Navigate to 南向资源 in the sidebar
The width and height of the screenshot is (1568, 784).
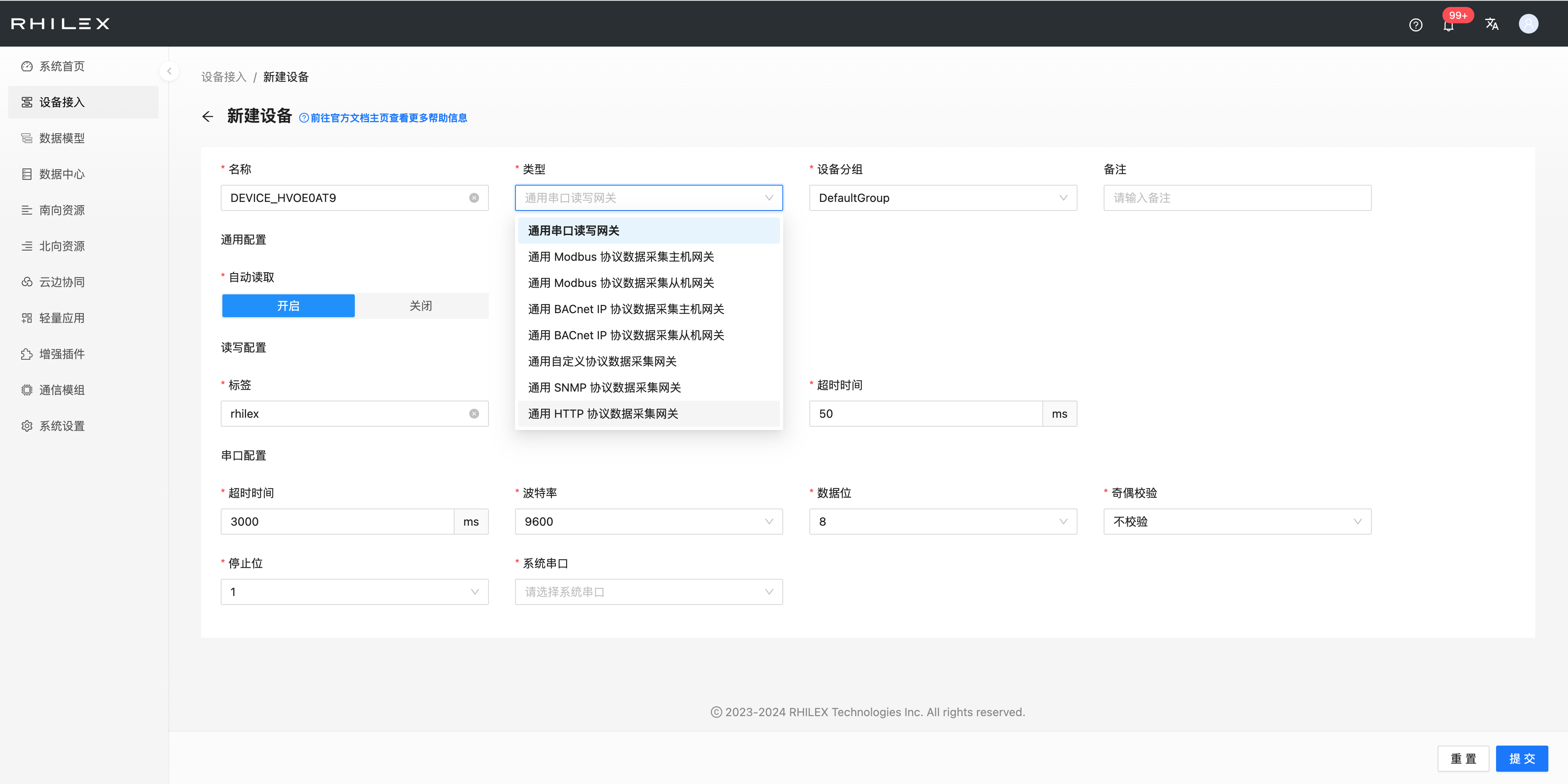61,209
